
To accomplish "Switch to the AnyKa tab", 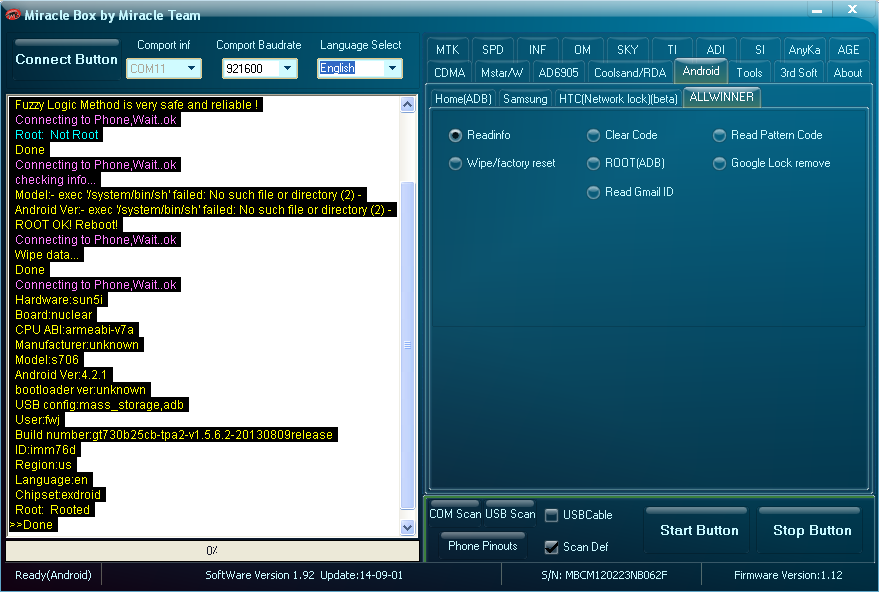I will pos(804,50).
